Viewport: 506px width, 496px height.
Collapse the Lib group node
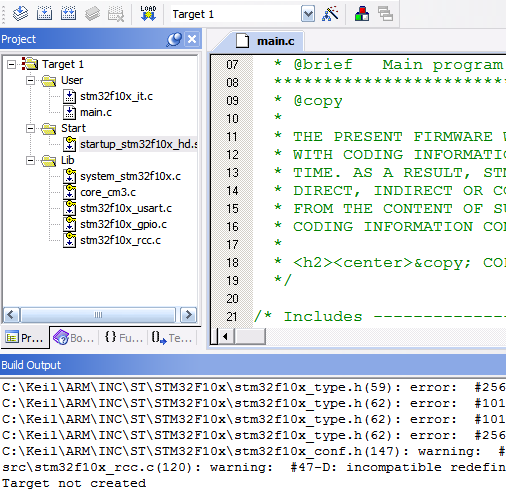(30, 160)
